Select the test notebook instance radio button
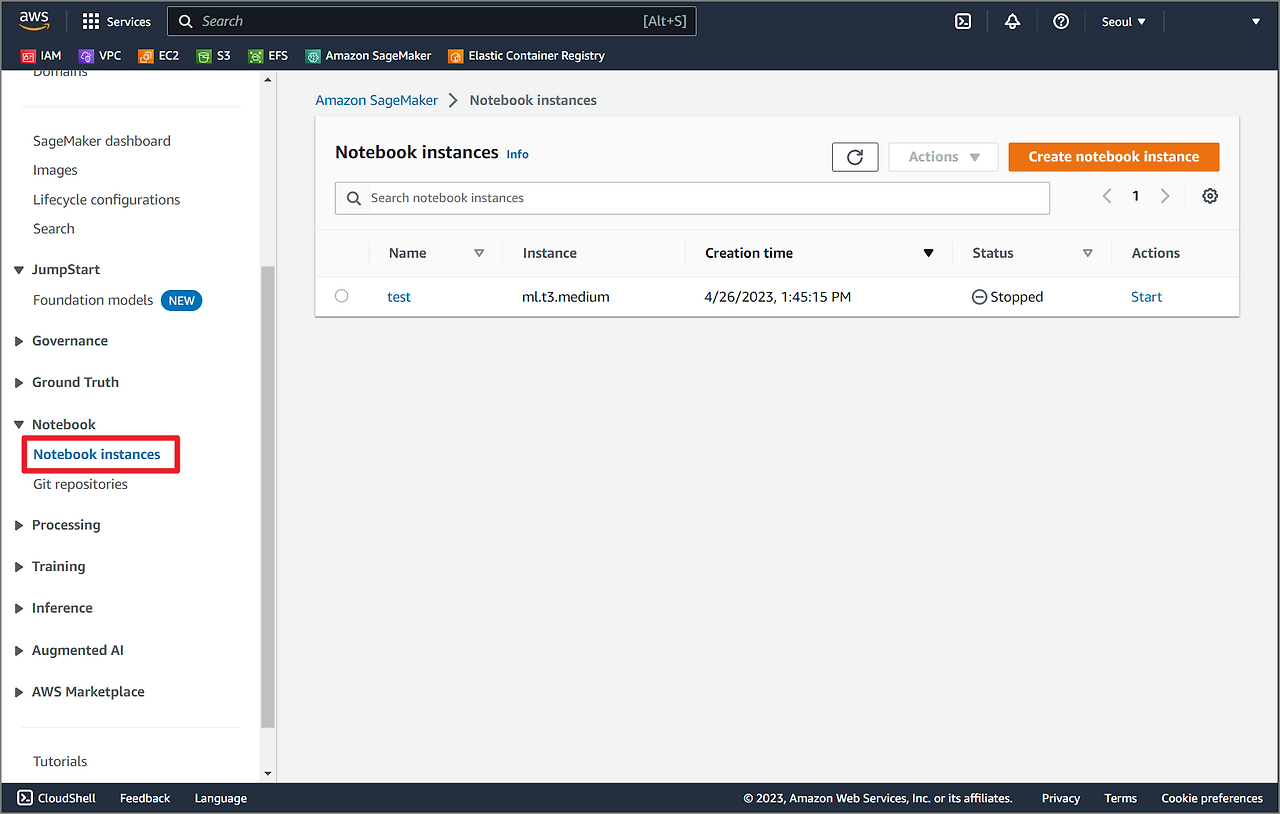Screen dimensions: 1280x814 tap(341, 296)
